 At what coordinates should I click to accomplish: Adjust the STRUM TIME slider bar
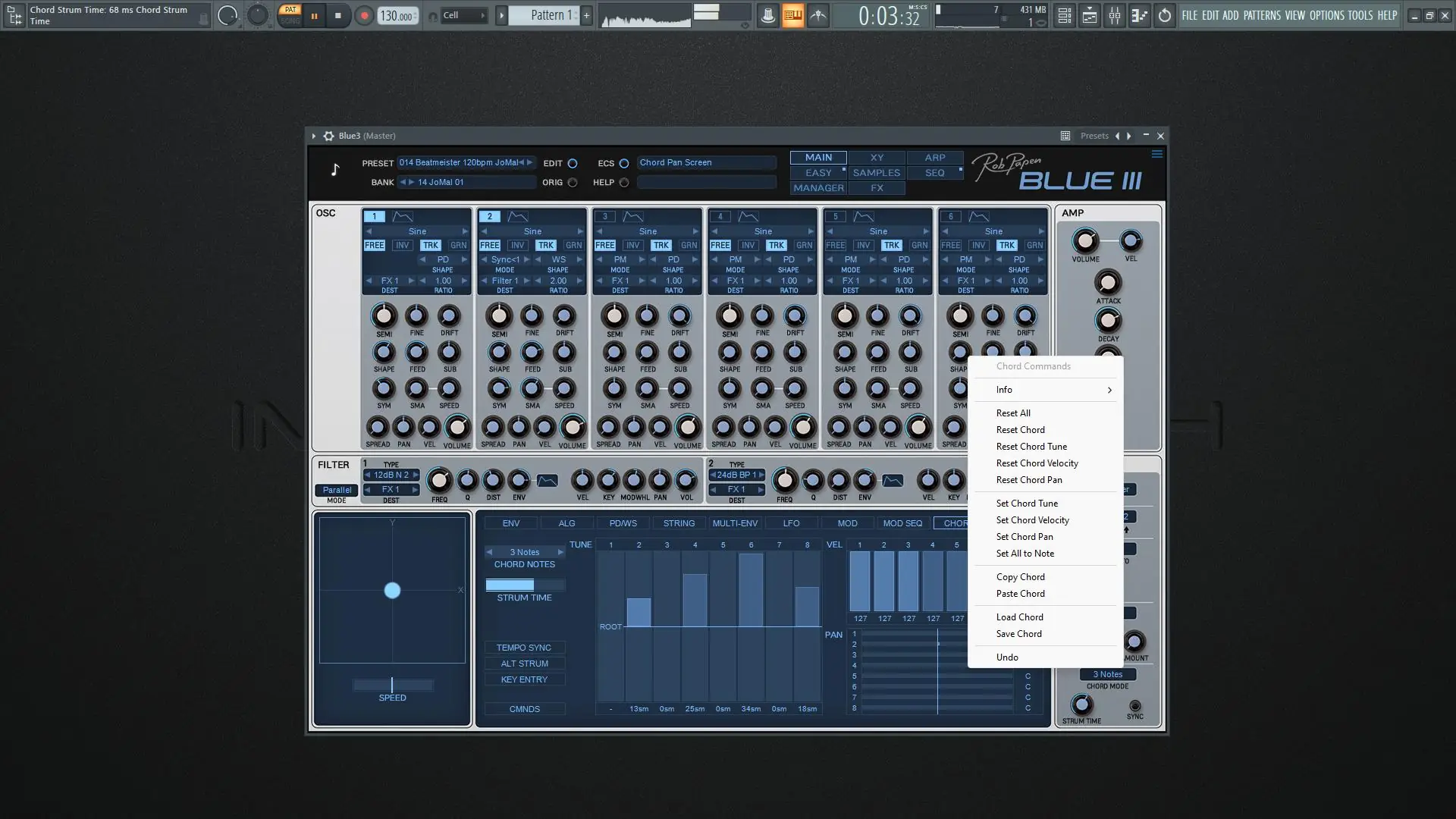525,585
